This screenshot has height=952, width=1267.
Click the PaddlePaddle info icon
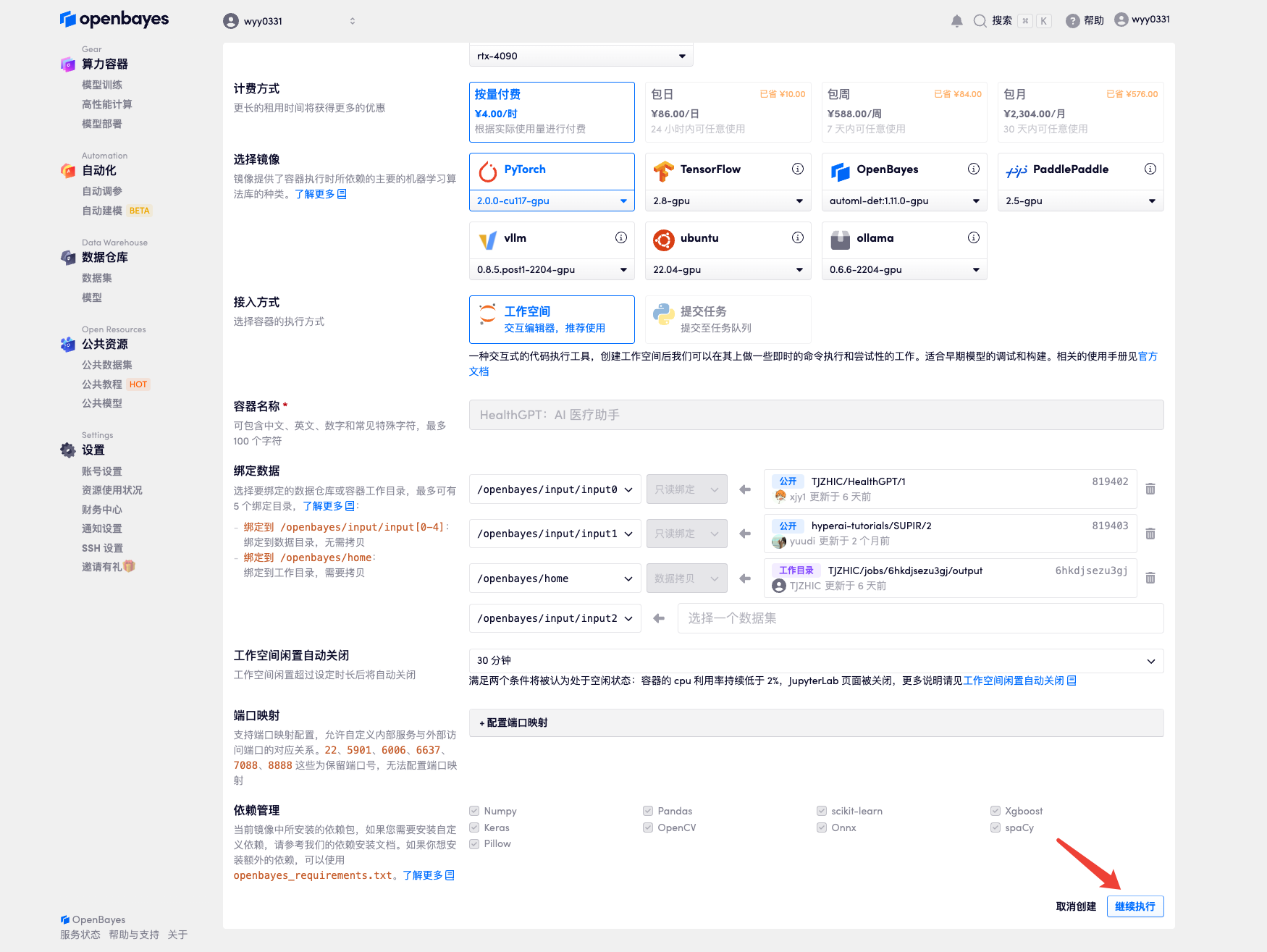pos(1150,169)
